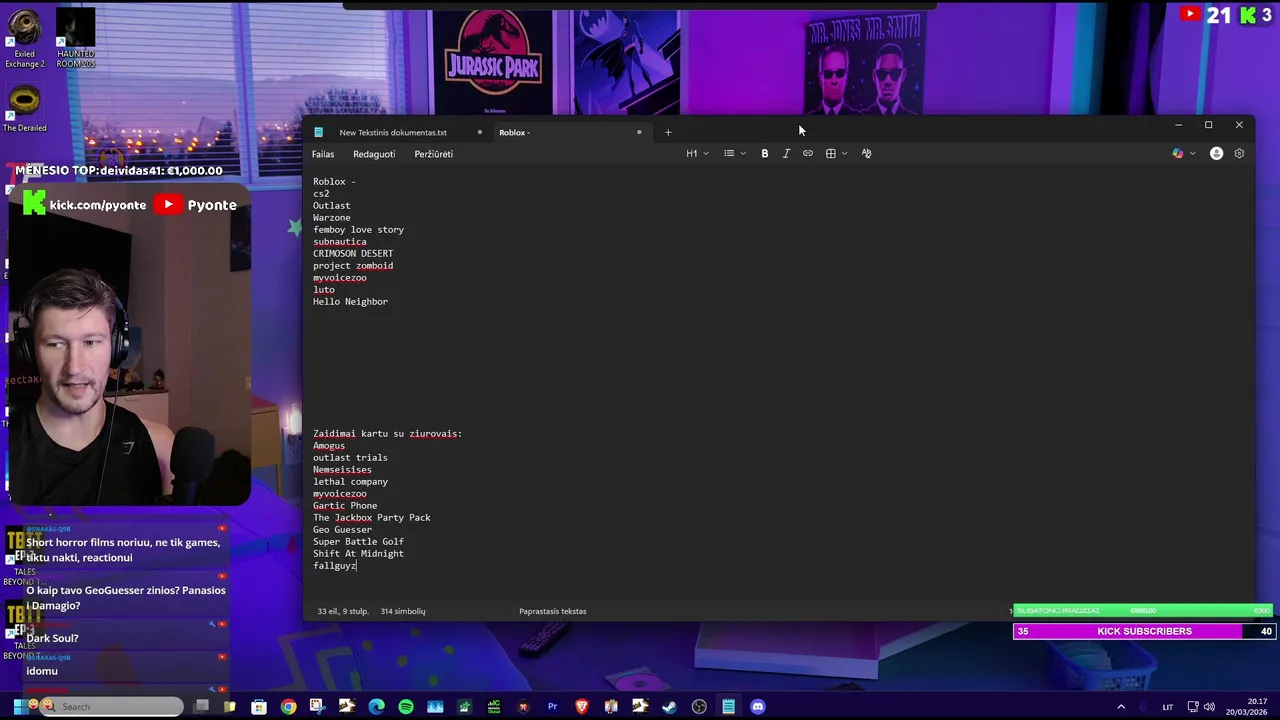The height and width of the screenshot is (720, 1280).
Task: Click the 314 simbolių status entry
Action: pos(403,611)
